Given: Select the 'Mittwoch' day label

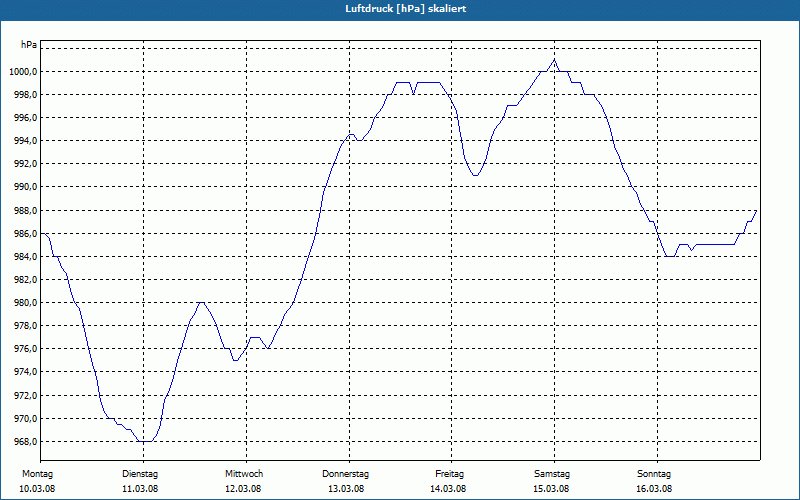Looking at the screenshot, I should pyautogui.click(x=244, y=474).
